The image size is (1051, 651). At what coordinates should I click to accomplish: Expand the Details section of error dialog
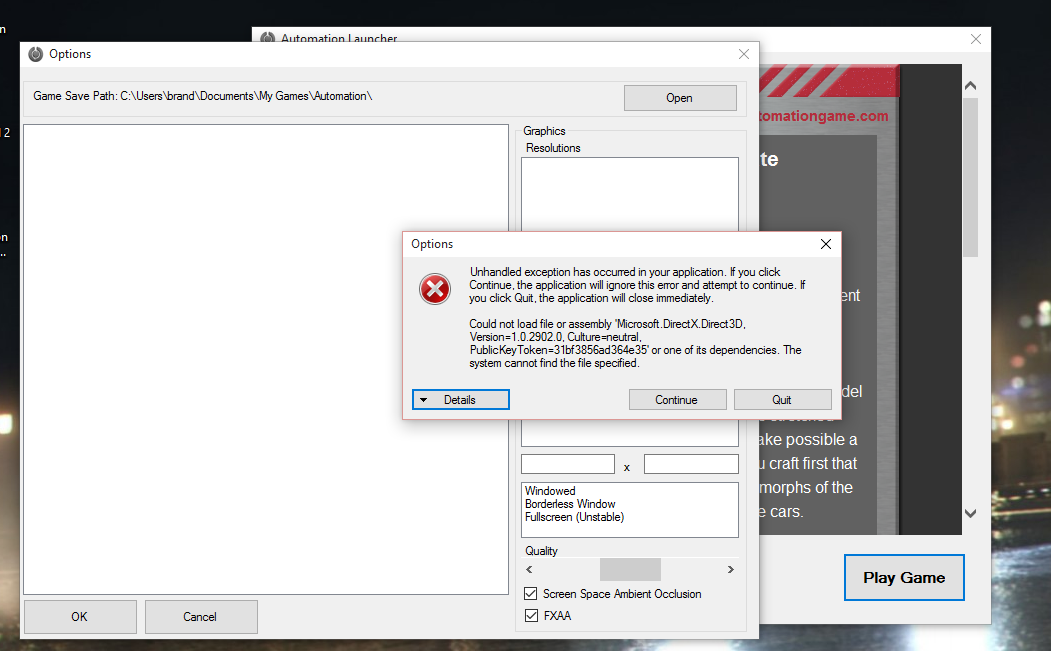coord(460,400)
